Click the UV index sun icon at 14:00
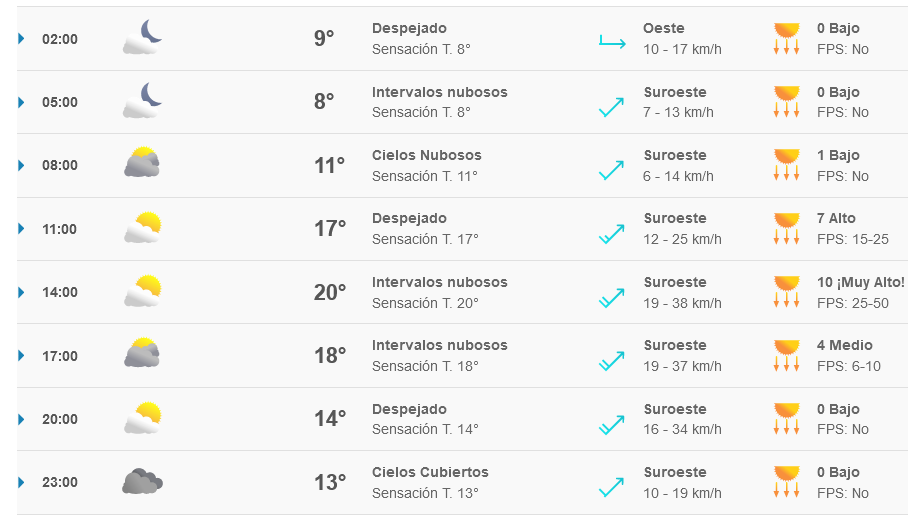The height and width of the screenshot is (524, 908). (787, 291)
